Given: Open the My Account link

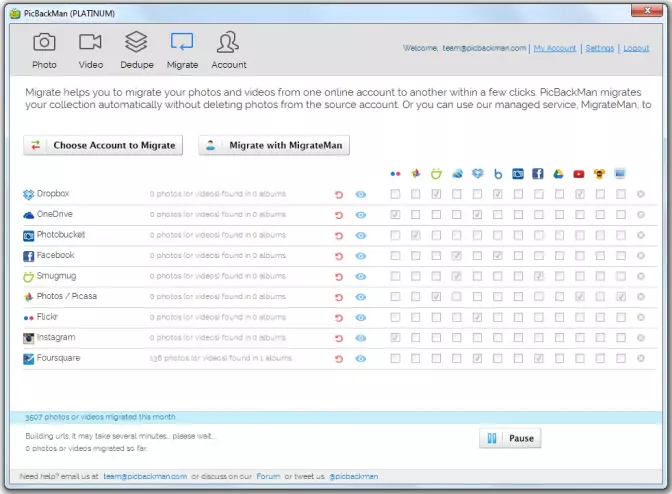Looking at the screenshot, I should [x=555, y=48].
